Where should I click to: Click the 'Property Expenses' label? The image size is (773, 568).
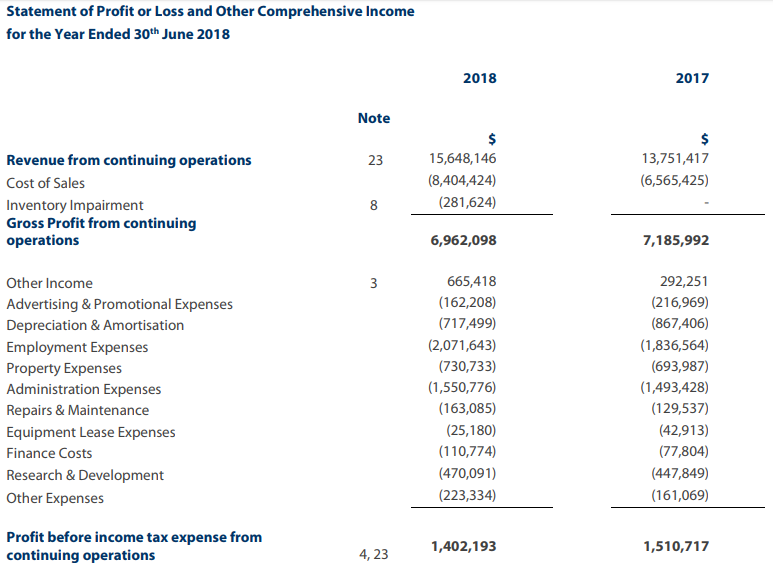click(64, 369)
